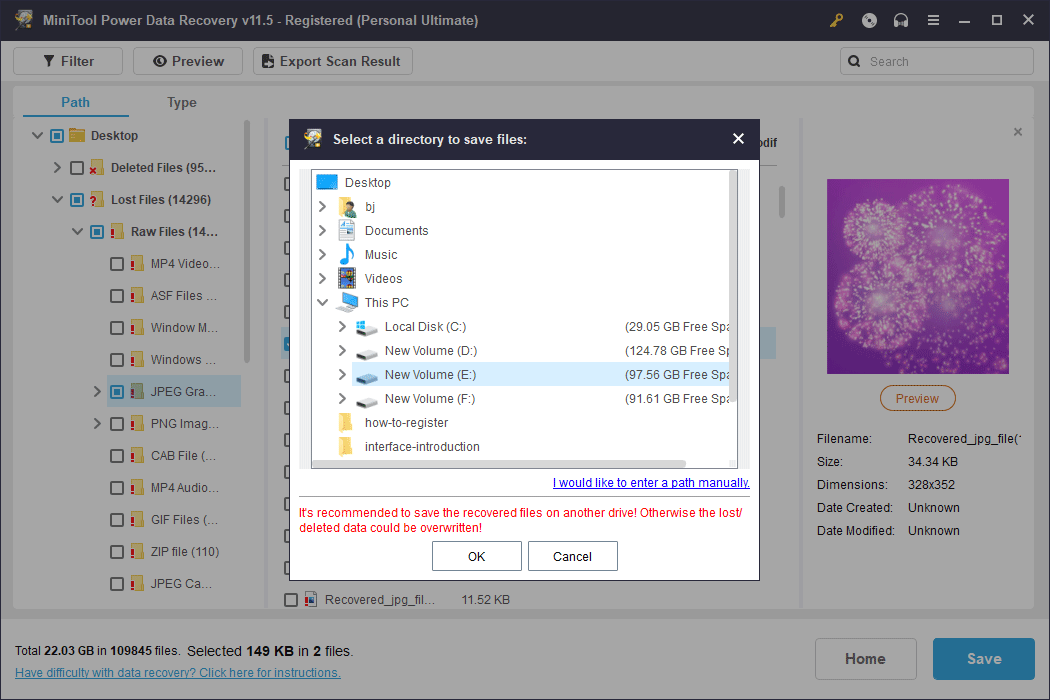Open the hamburger menu icon

pyautogui.click(x=933, y=20)
